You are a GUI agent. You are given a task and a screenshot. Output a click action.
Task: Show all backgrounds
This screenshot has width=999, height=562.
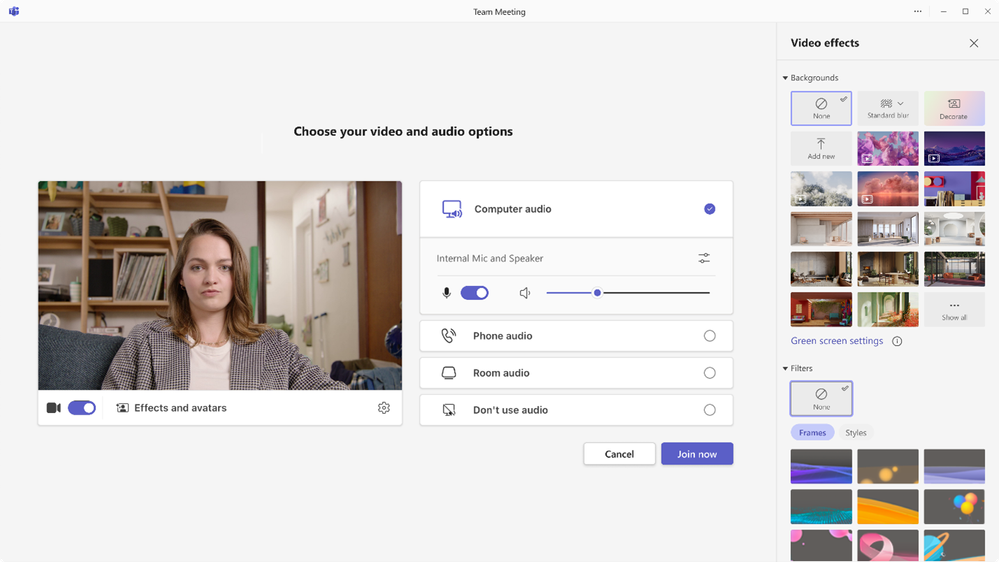[x=954, y=310]
